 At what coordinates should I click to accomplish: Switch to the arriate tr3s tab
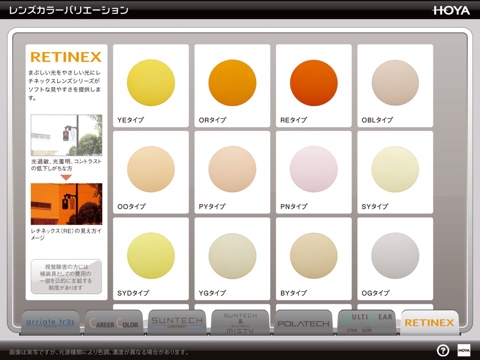(50, 323)
